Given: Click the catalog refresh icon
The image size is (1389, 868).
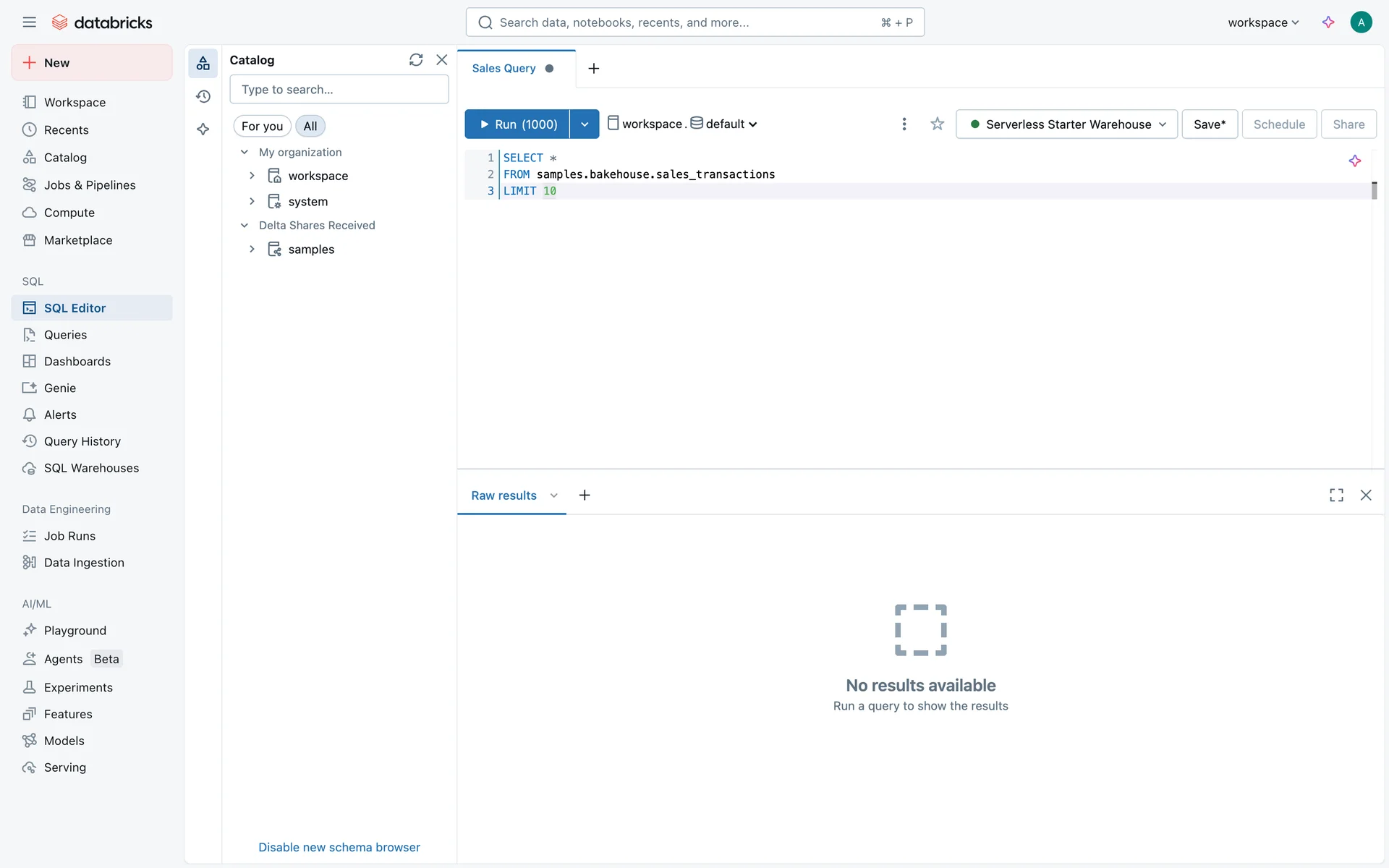Looking at the screenshot, I should (415, 60).
